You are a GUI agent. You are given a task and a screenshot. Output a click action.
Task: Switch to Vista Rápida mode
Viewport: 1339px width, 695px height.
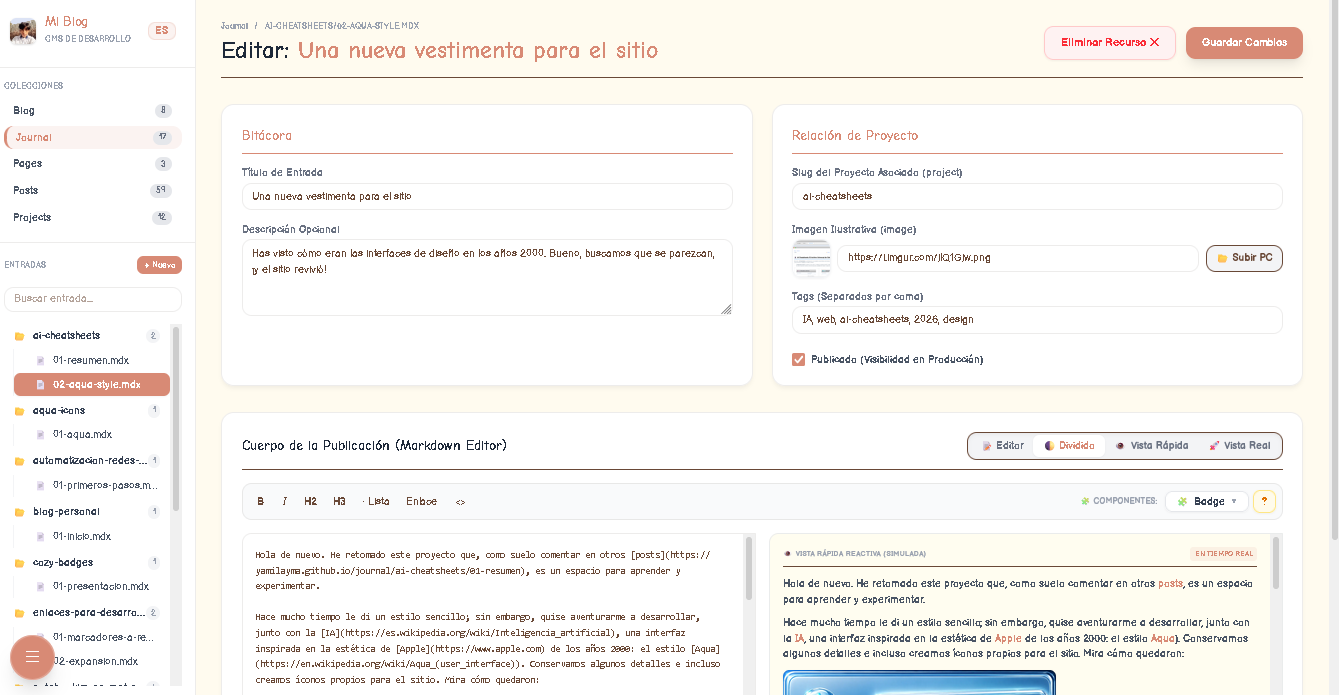point(1152,446)
